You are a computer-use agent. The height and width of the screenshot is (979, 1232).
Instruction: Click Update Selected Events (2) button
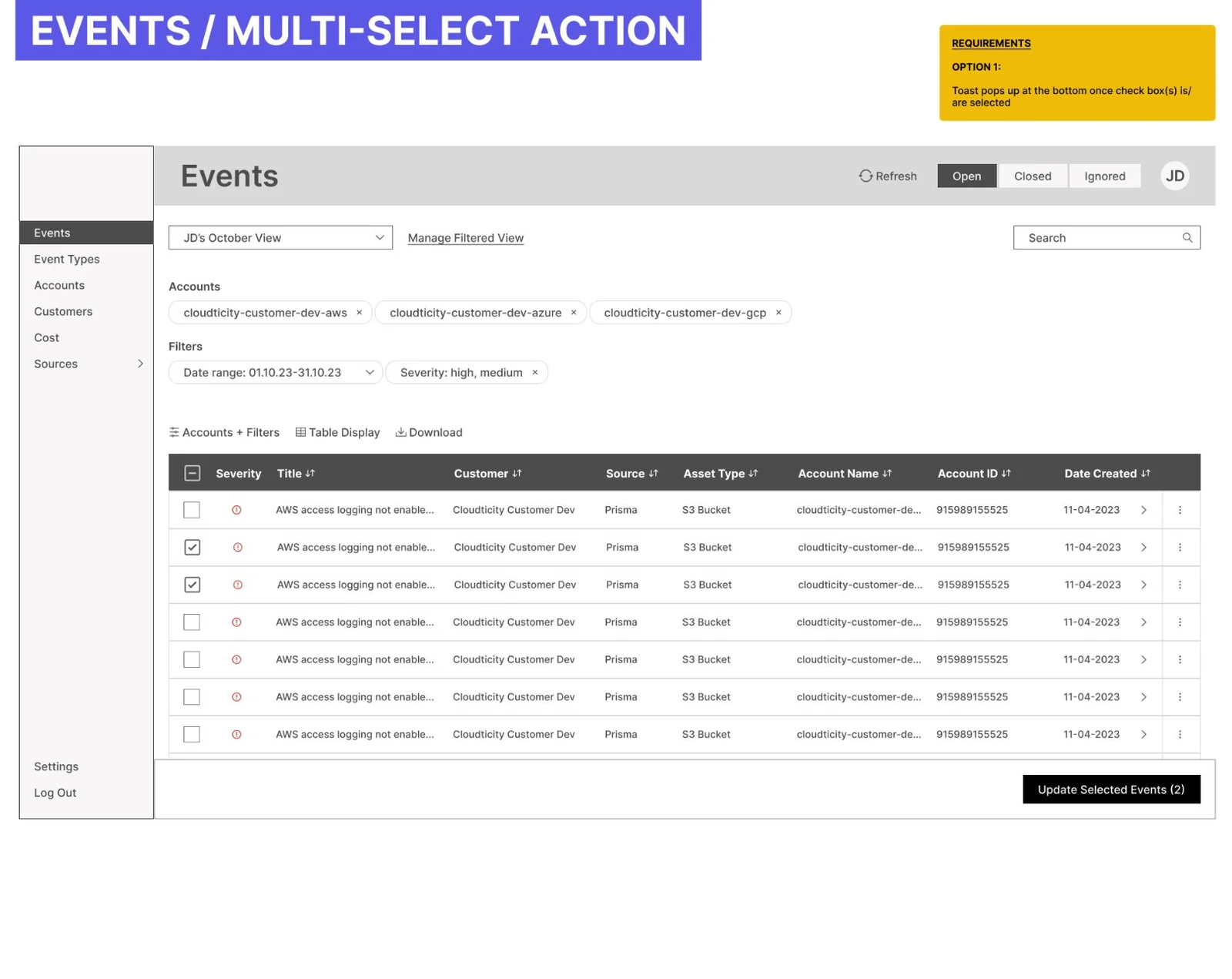[x=1111, y=790]
